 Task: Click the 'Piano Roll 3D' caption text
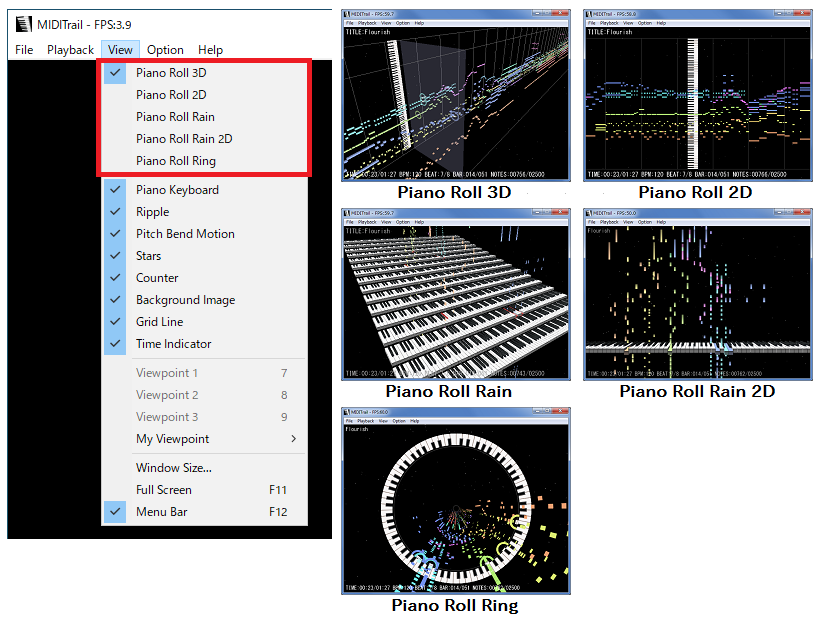(x=454, y=192)
